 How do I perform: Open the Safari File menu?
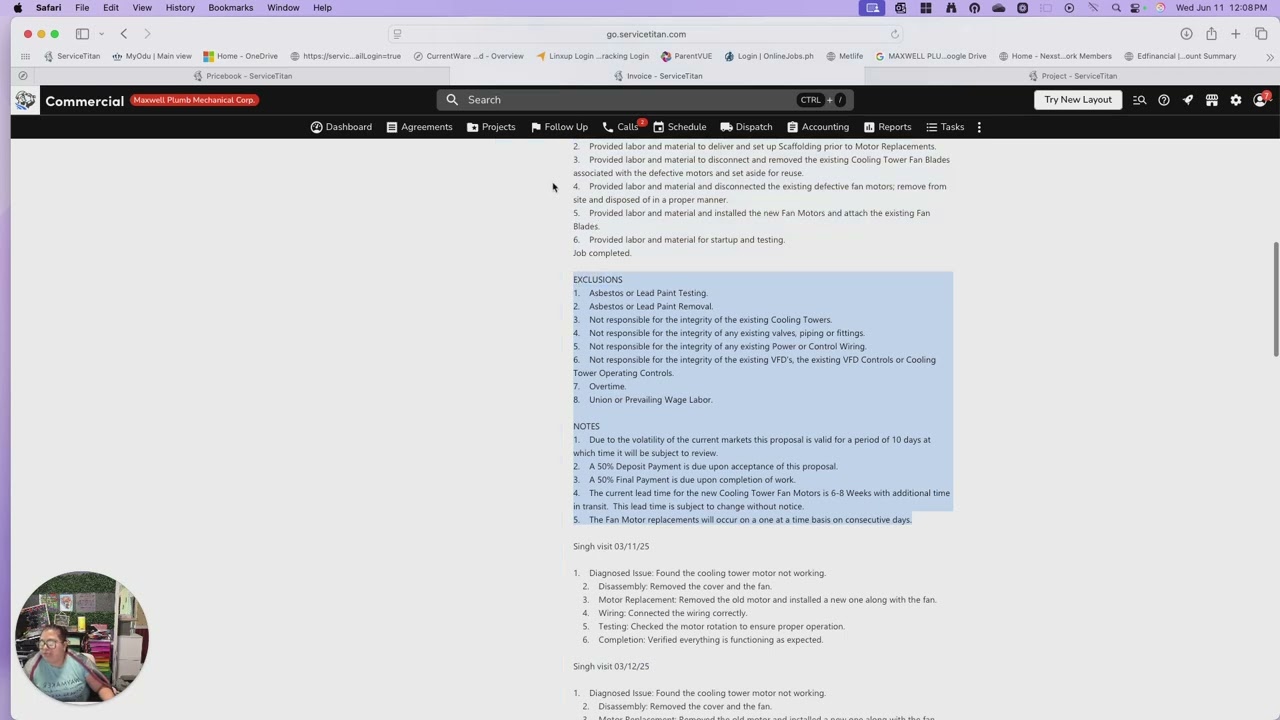click(x=82, y=8)
